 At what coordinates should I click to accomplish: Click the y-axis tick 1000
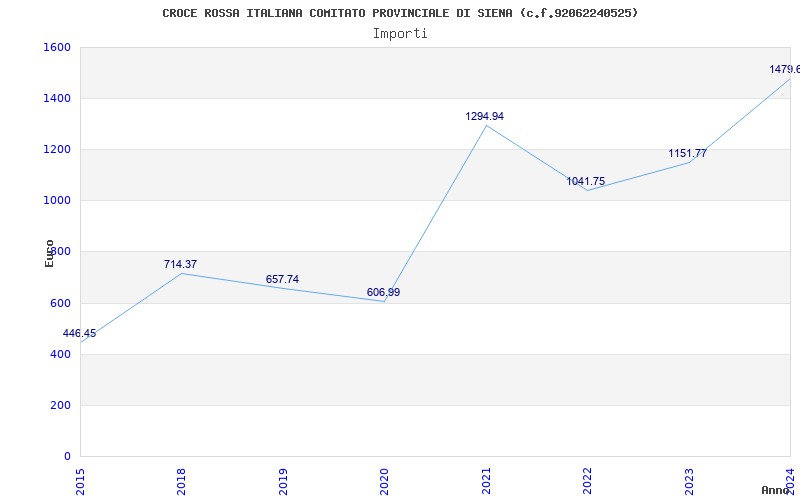point(57,201)
